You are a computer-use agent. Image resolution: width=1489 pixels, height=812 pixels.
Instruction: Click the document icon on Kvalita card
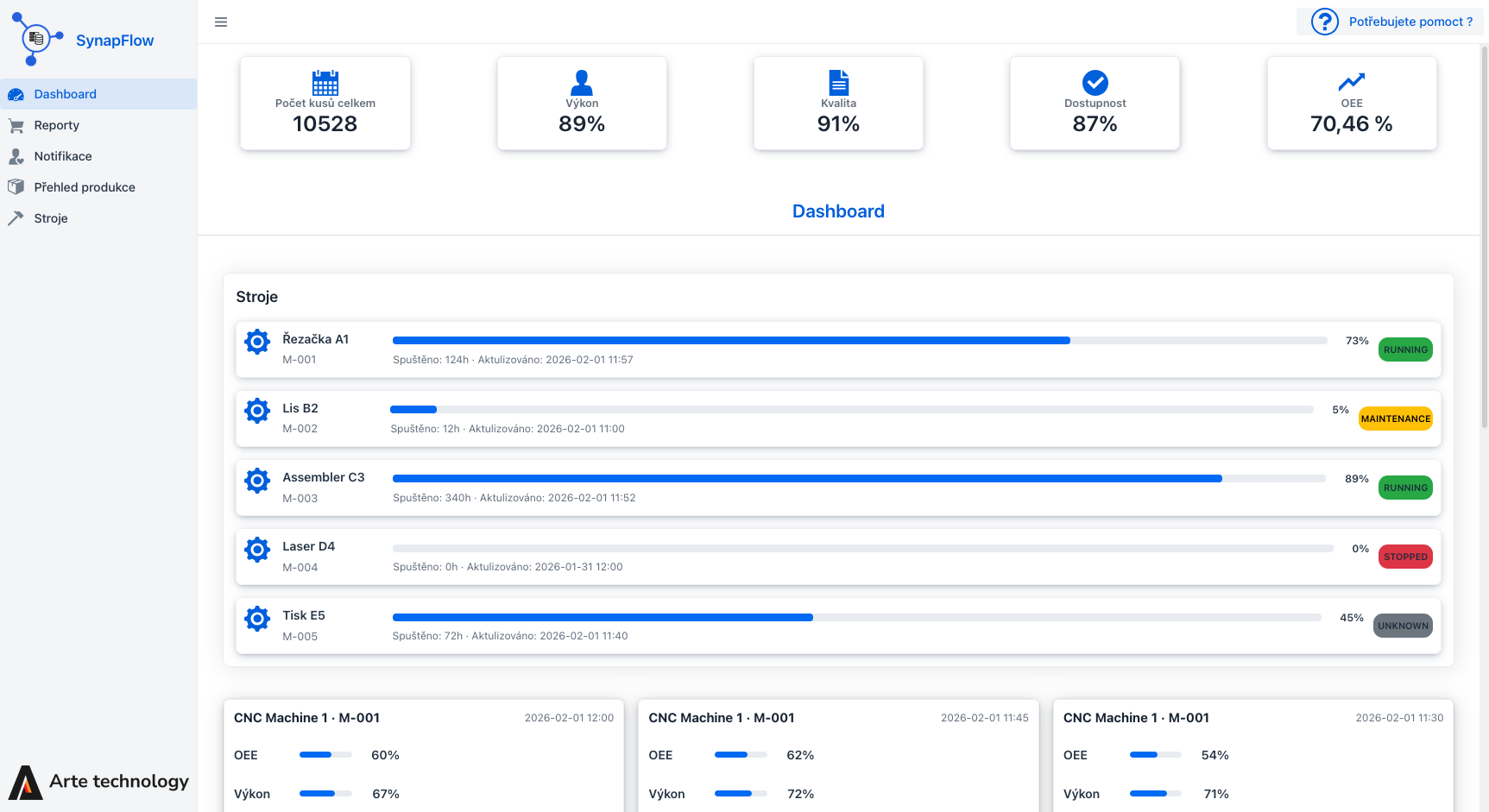coord(838,83)
